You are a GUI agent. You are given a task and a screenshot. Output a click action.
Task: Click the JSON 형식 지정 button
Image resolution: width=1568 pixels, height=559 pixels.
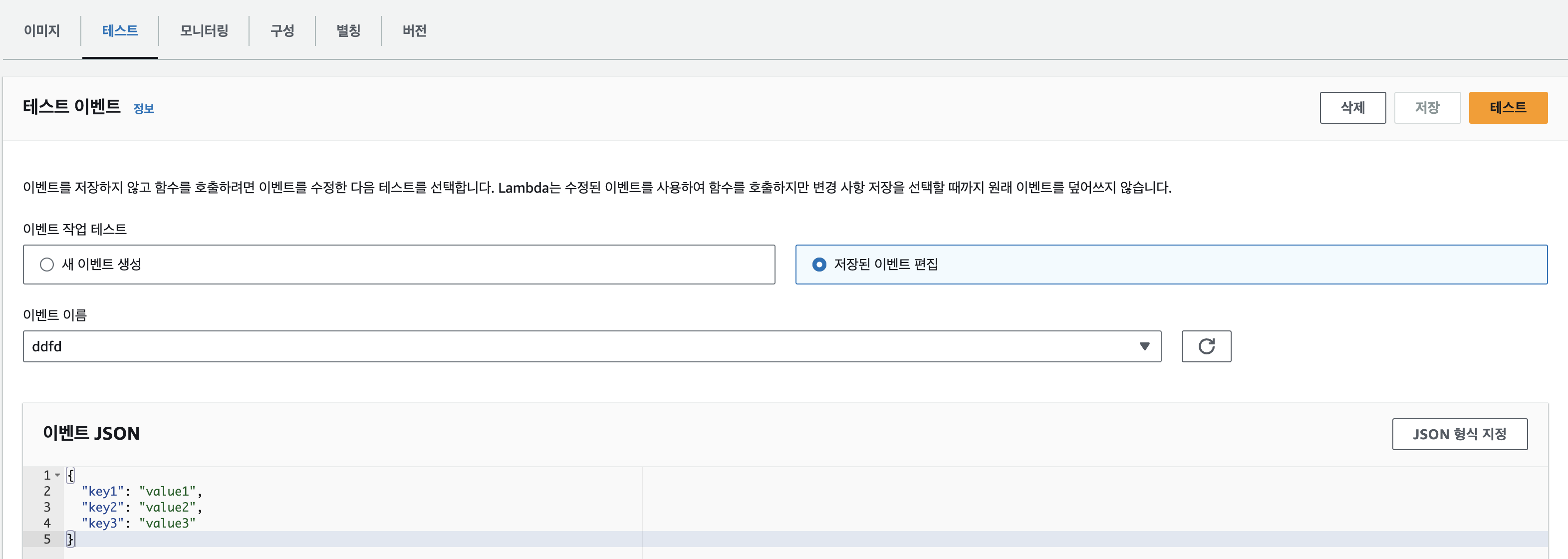[x=1459, y=434]
